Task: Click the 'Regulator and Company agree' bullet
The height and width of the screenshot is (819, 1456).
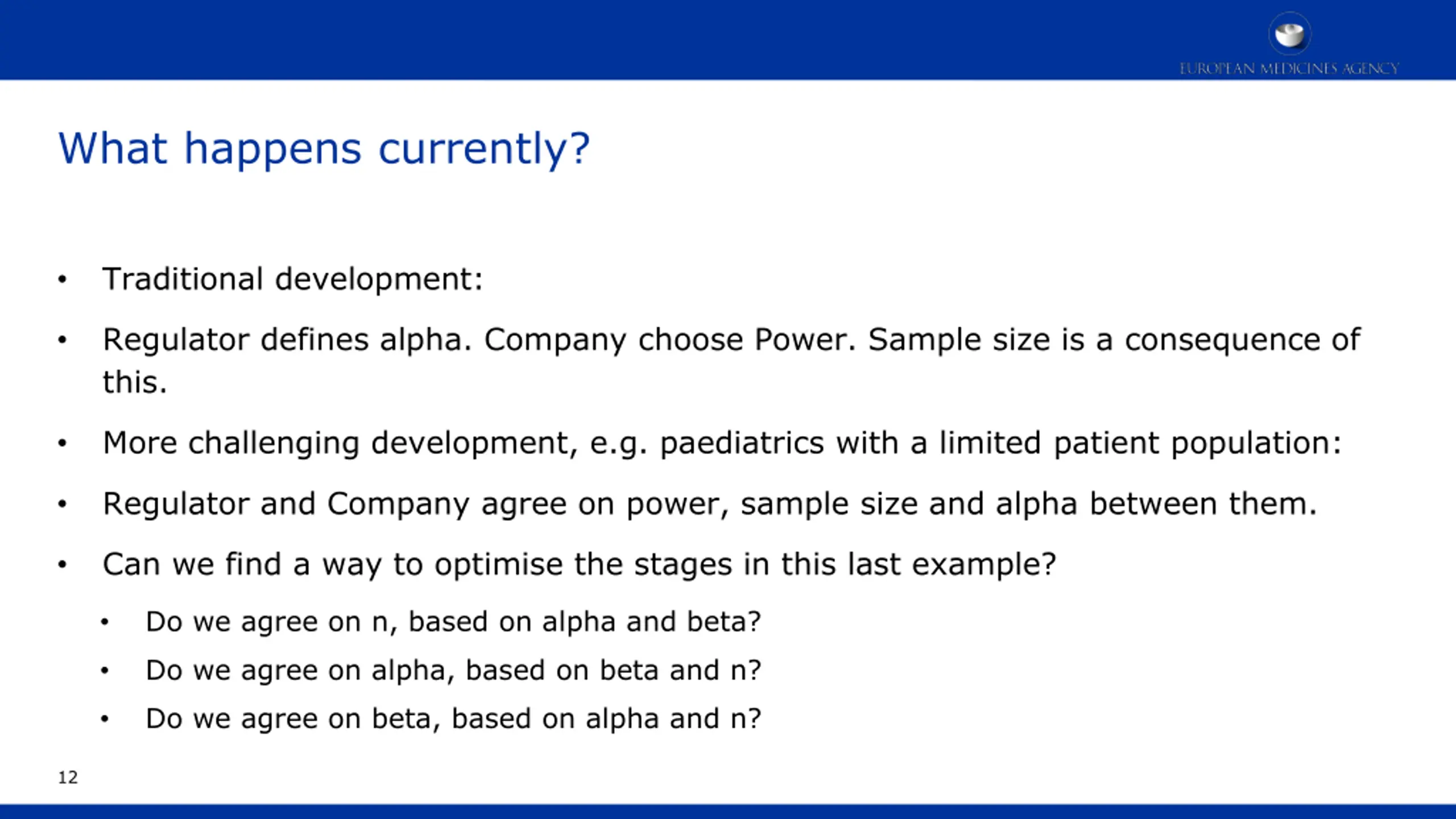Action: (710, 504)
